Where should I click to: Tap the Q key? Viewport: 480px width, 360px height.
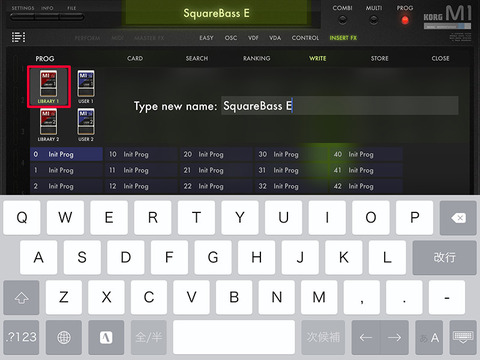pyautogui.click(x=22, y=218)
